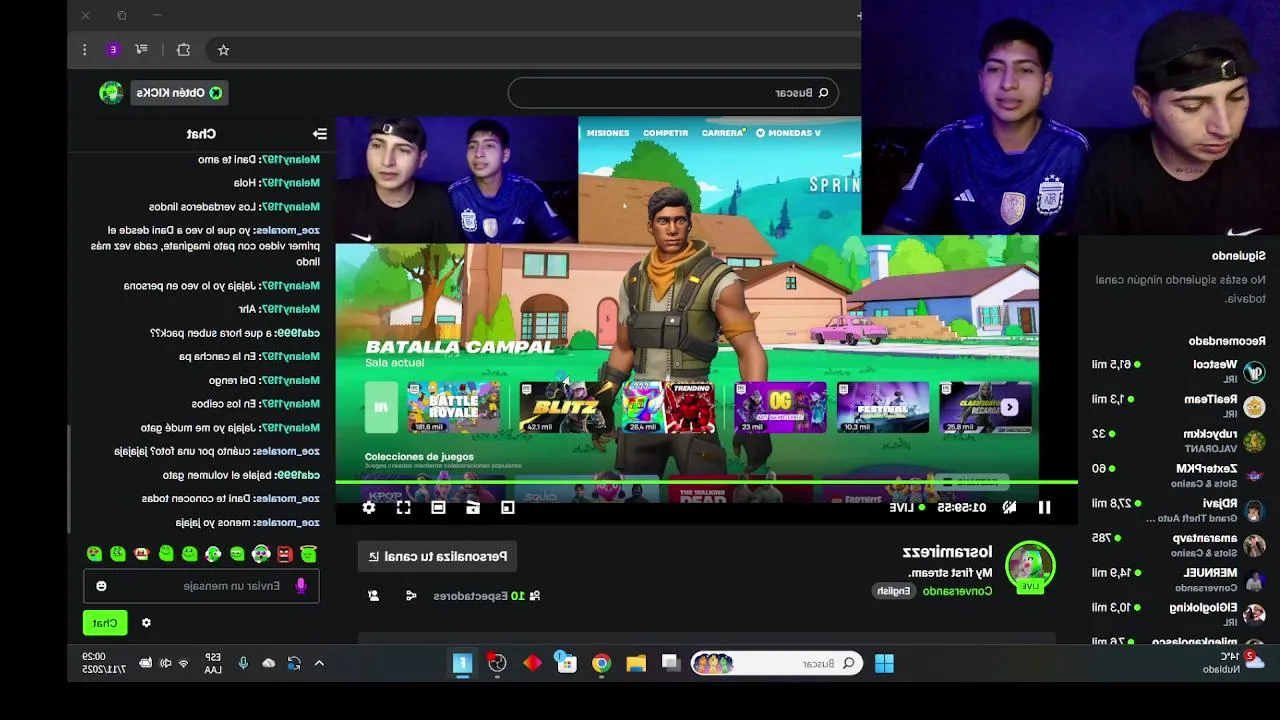Open the emoji picker smiley icon

101,586
